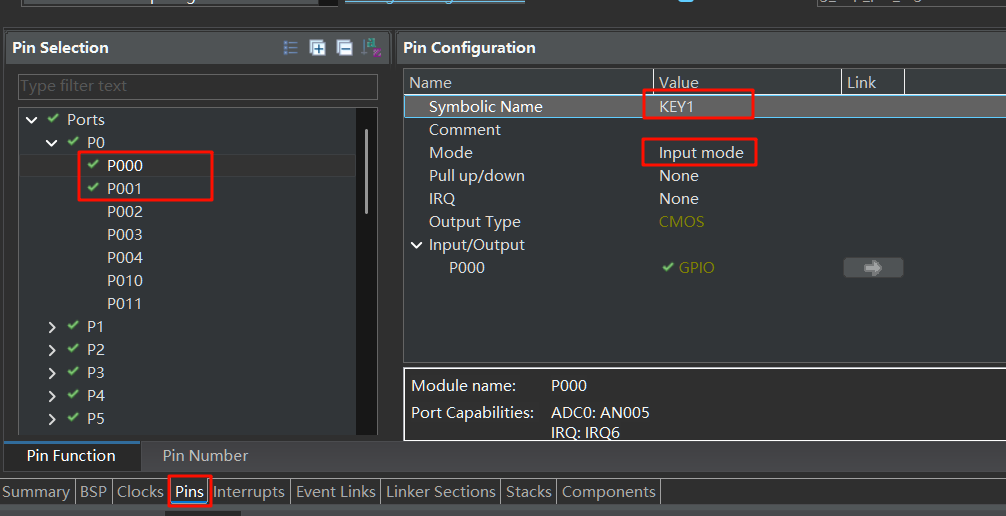Click the arrow link button for P000 GPIO
The width and height of the screenshot is (1006, 516).
[873, 268]
